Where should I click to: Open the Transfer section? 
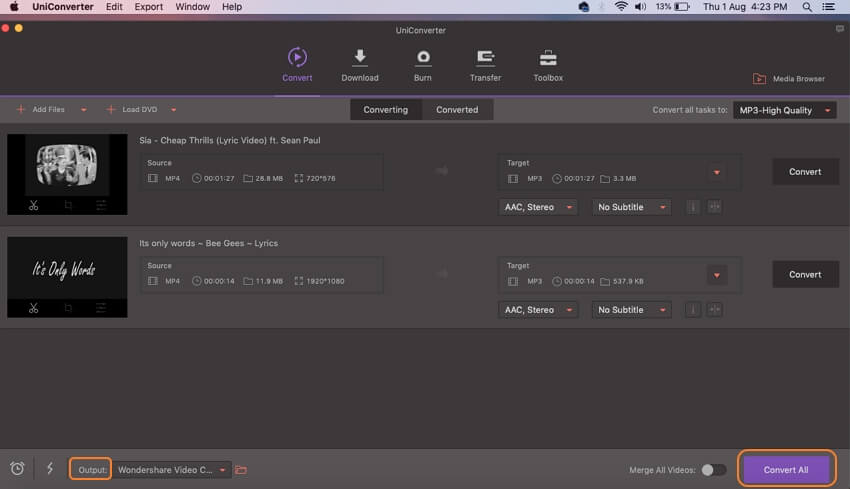coord(485,65)
